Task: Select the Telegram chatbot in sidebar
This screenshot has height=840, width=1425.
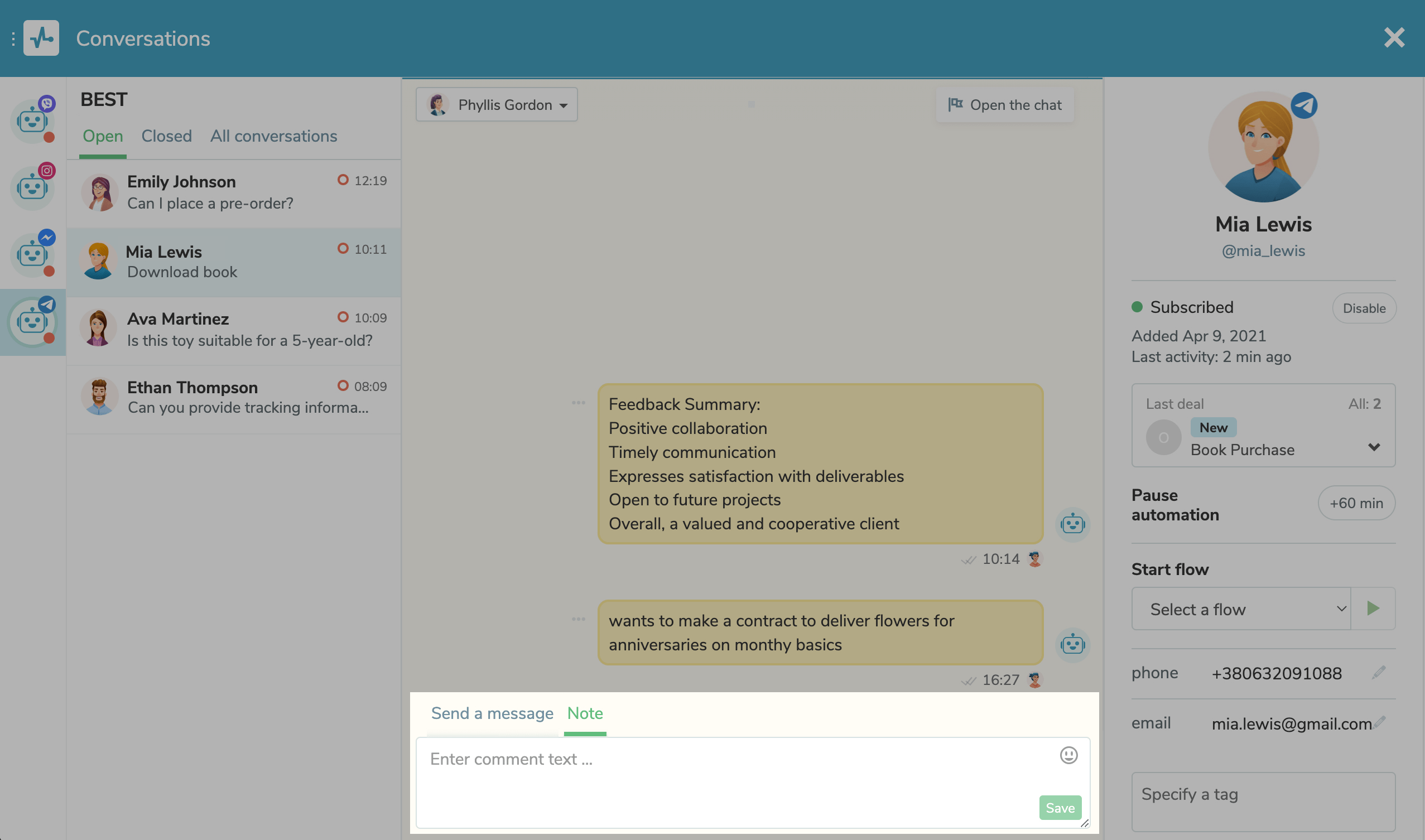Action: point(32,322)
